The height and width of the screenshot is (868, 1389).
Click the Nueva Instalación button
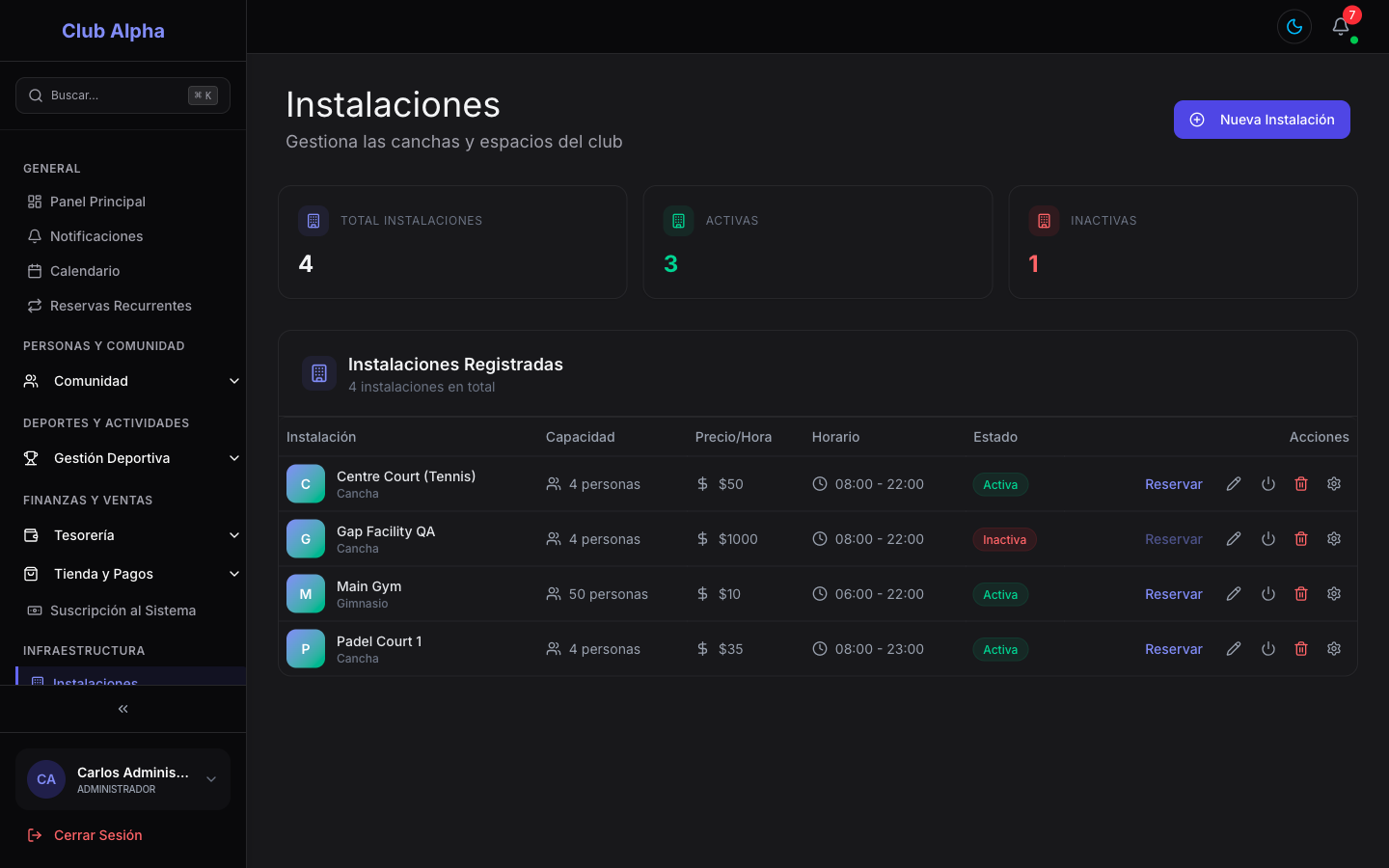(1262, 120)
